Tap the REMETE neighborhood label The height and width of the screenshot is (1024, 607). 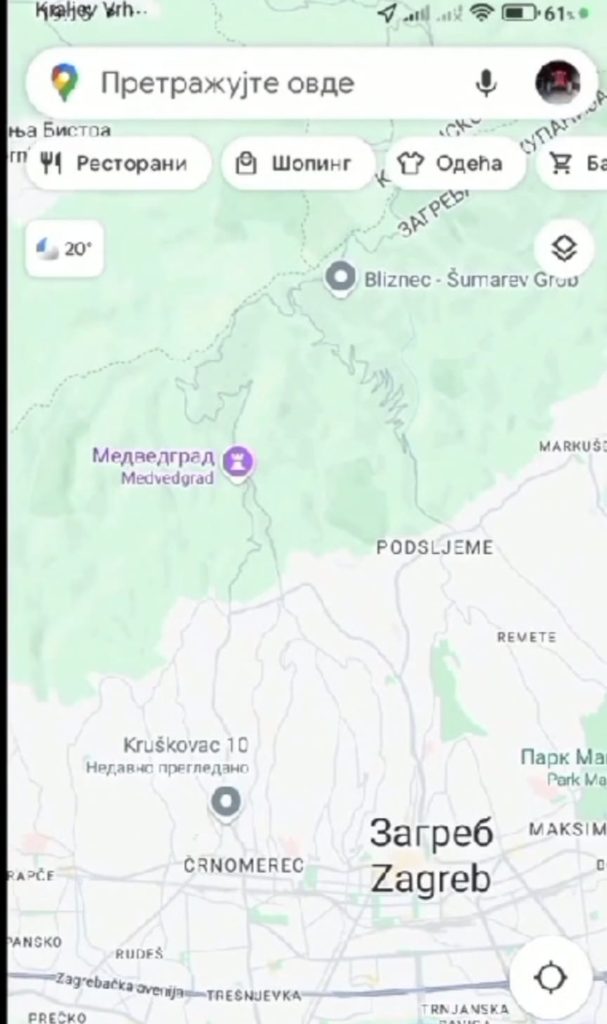tap(527, 637)
